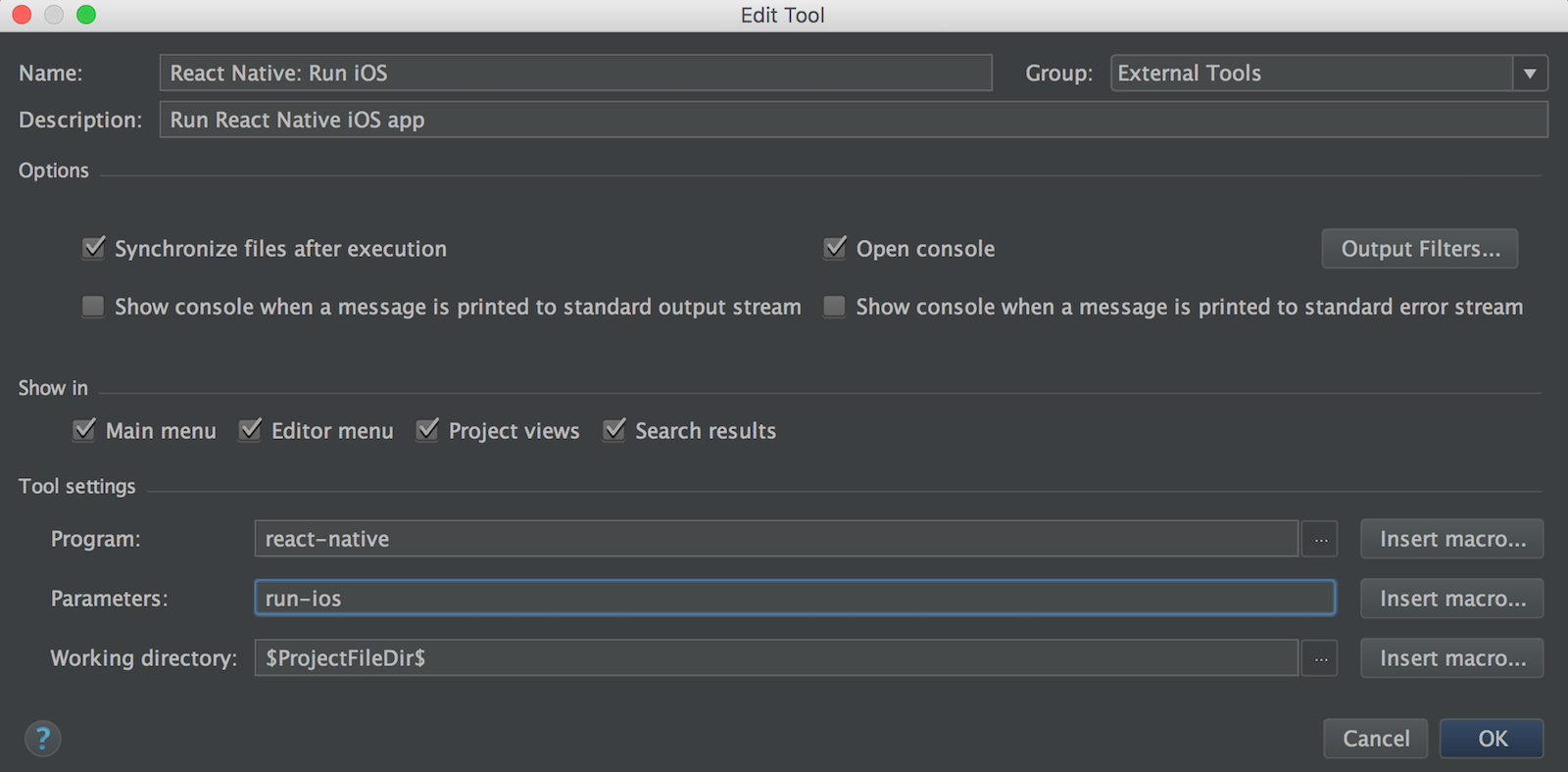The image size is (1568, 772).
Task: Open Output Filters dialog
Action: point(1420,249)
